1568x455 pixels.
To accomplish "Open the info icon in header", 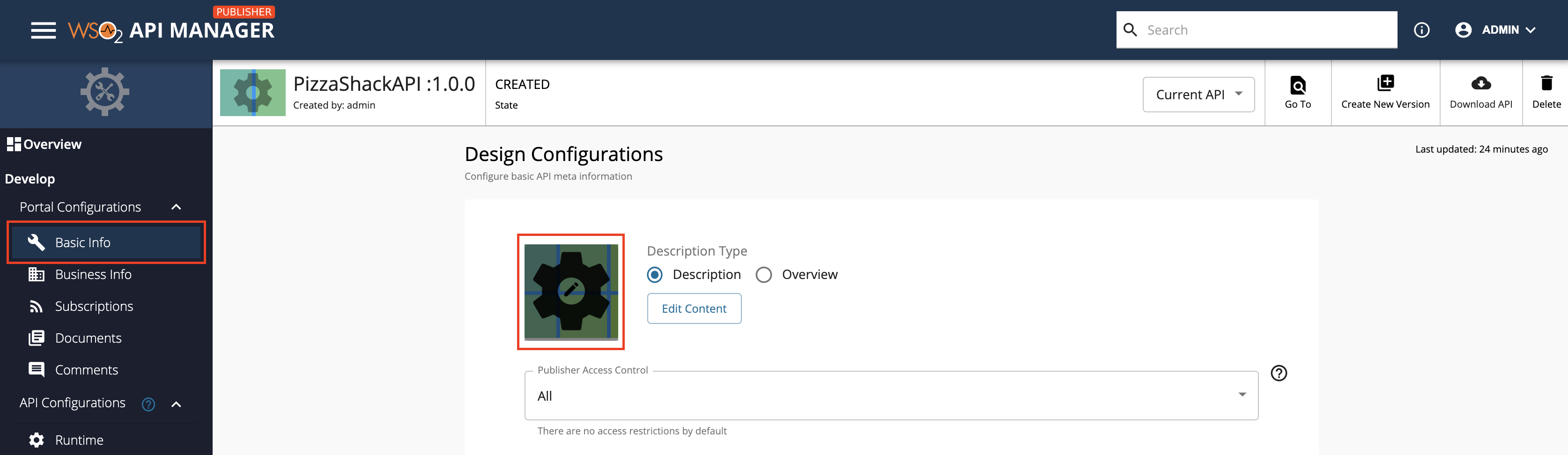I will [x=1421, y=30].
